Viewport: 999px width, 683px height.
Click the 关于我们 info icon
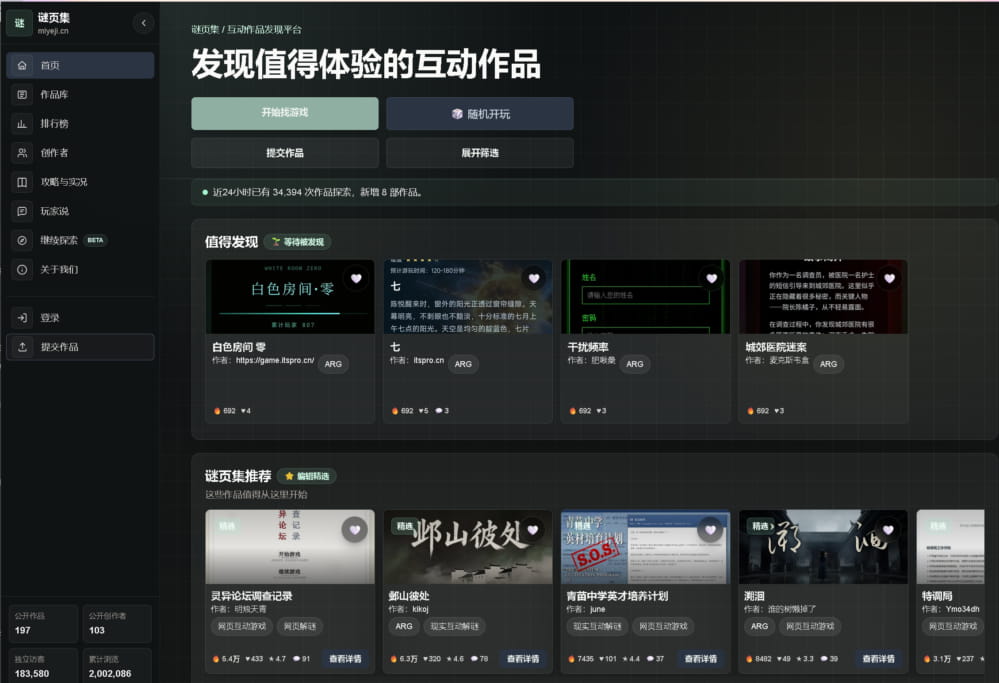click(22, 270)
